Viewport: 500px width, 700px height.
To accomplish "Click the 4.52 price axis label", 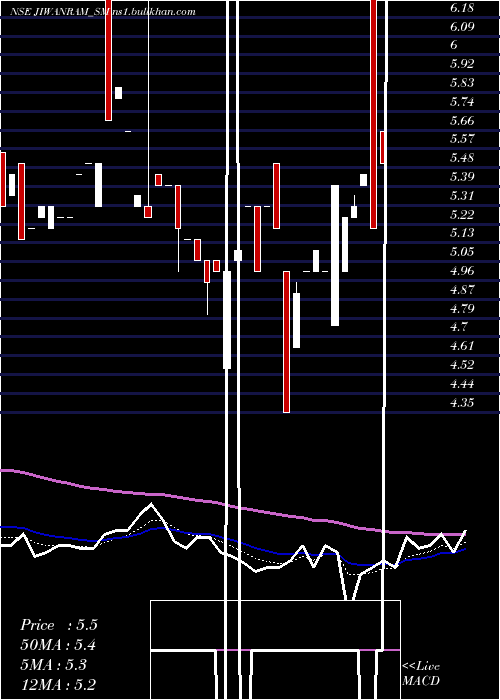I will point(462,365).
